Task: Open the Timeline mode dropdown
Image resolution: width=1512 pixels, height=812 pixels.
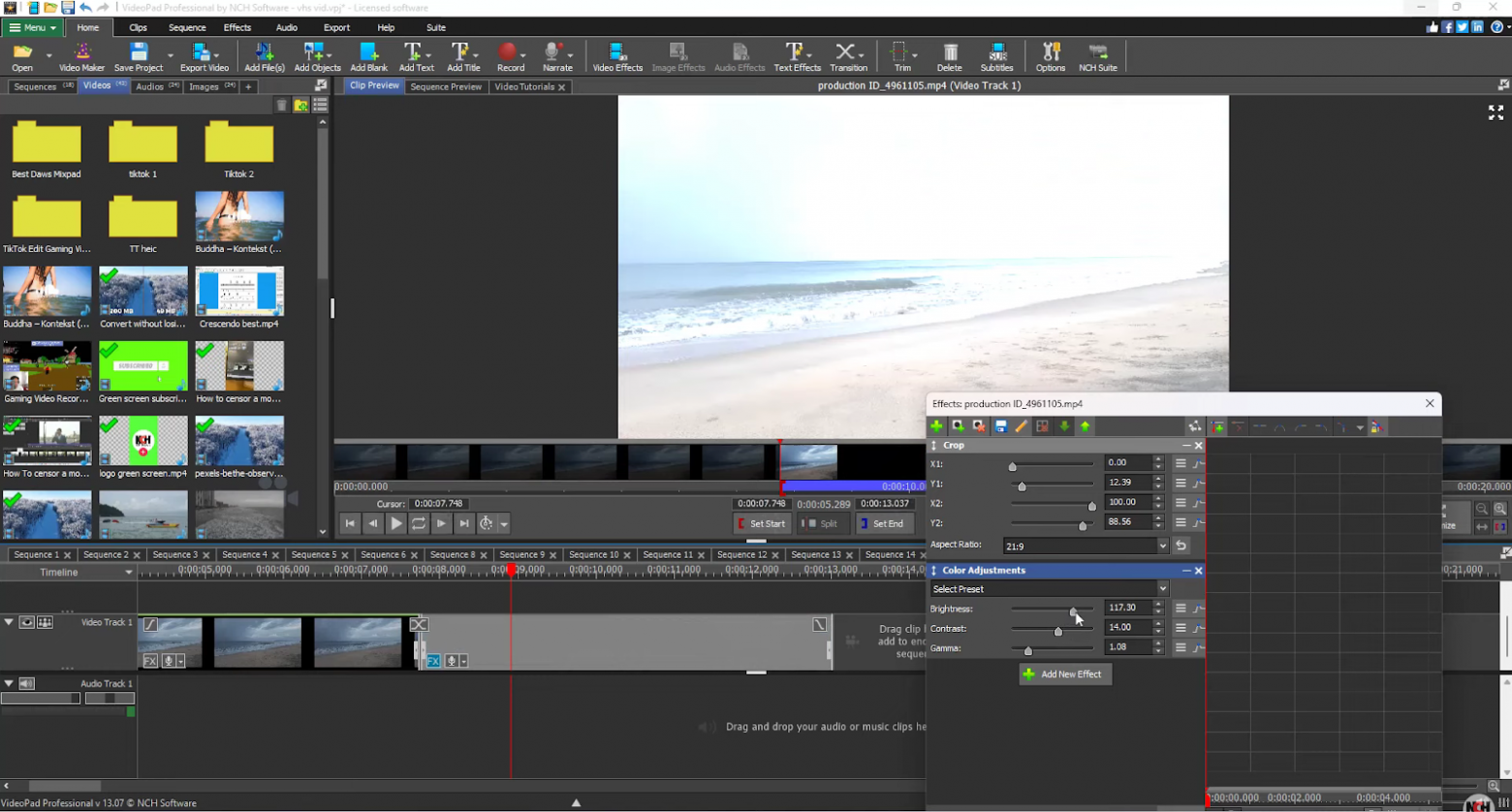Action: (x=128, y=573)
